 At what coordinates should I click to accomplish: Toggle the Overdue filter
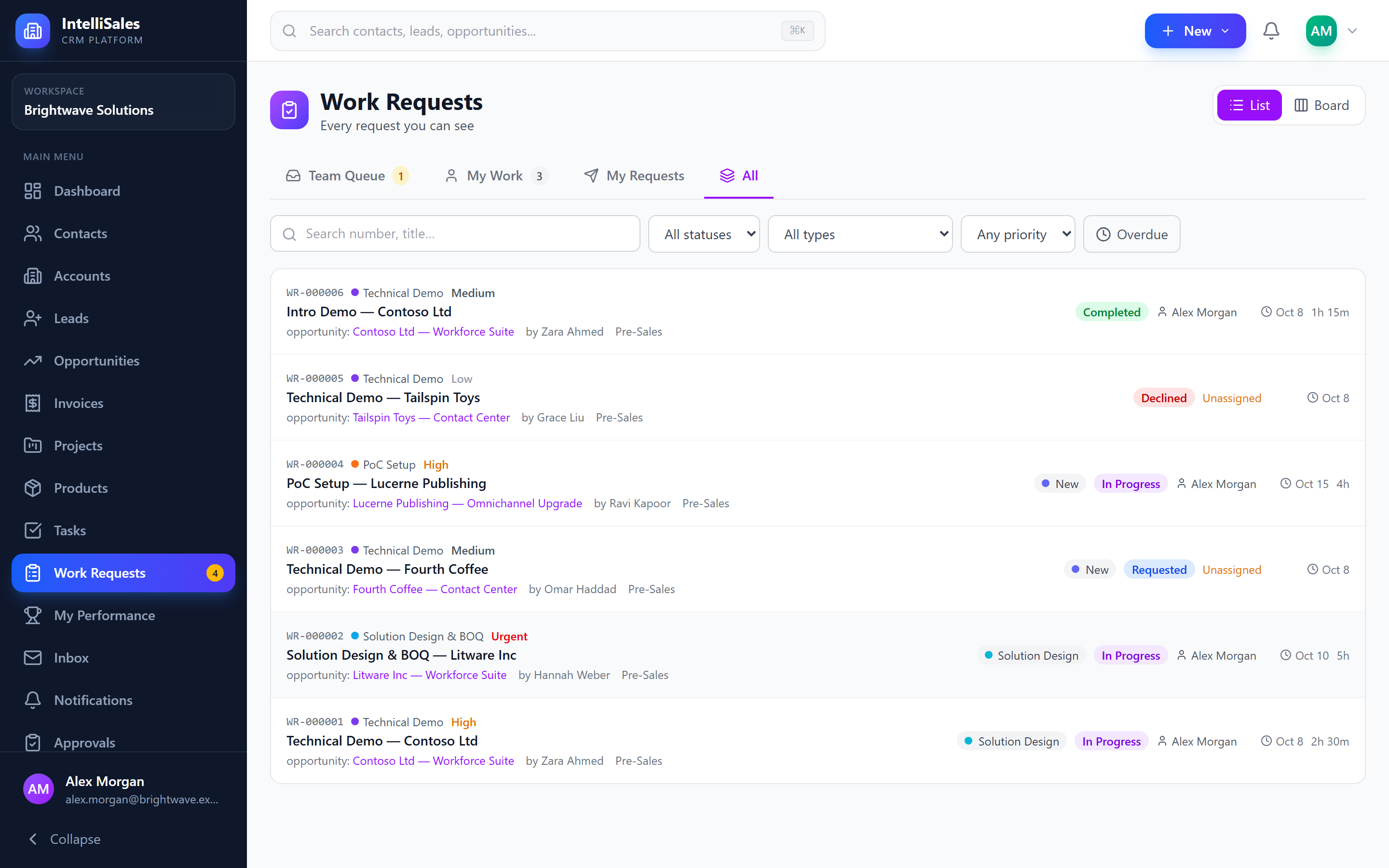tap(1131, 234)
